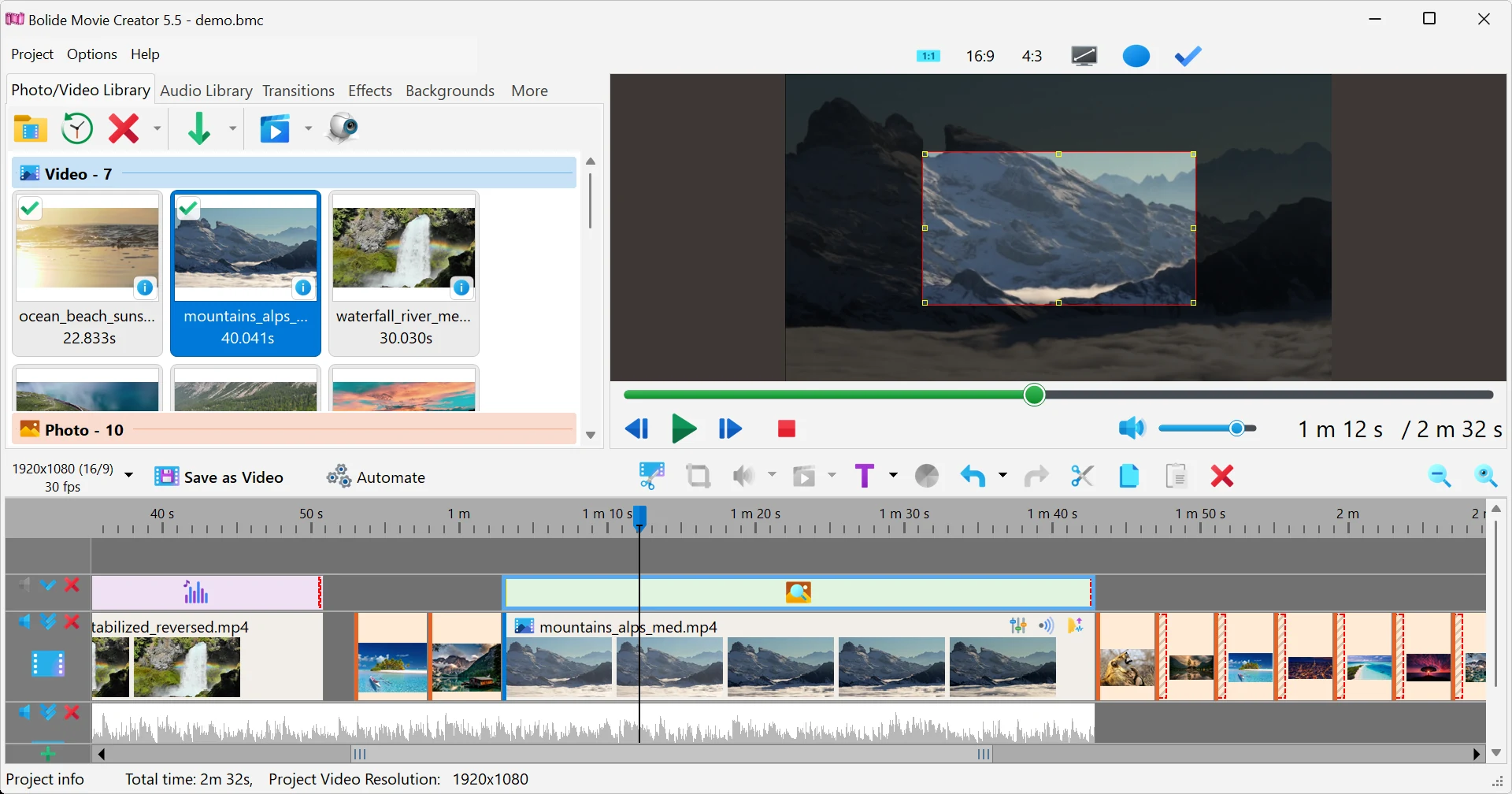Viewport: 1512px width, 794px height.
Task: Open dropdown next to volume speaker tool
Action: click(773, 475)
